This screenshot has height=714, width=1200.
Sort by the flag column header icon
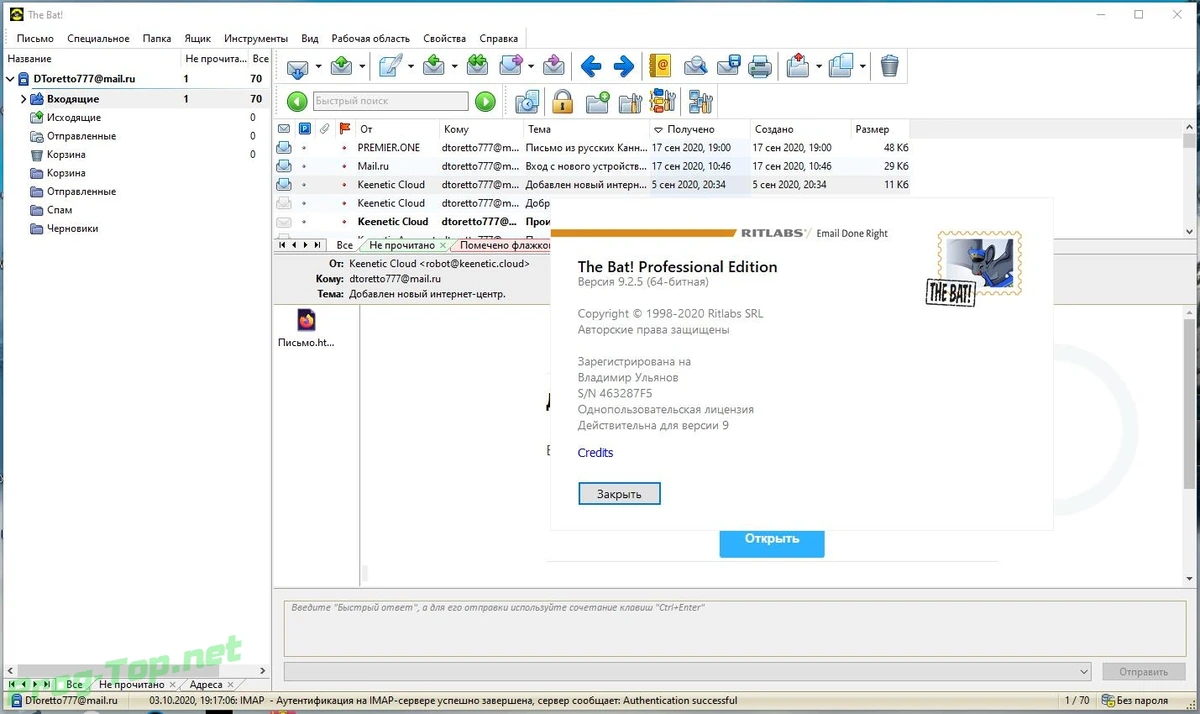(345, 129)
